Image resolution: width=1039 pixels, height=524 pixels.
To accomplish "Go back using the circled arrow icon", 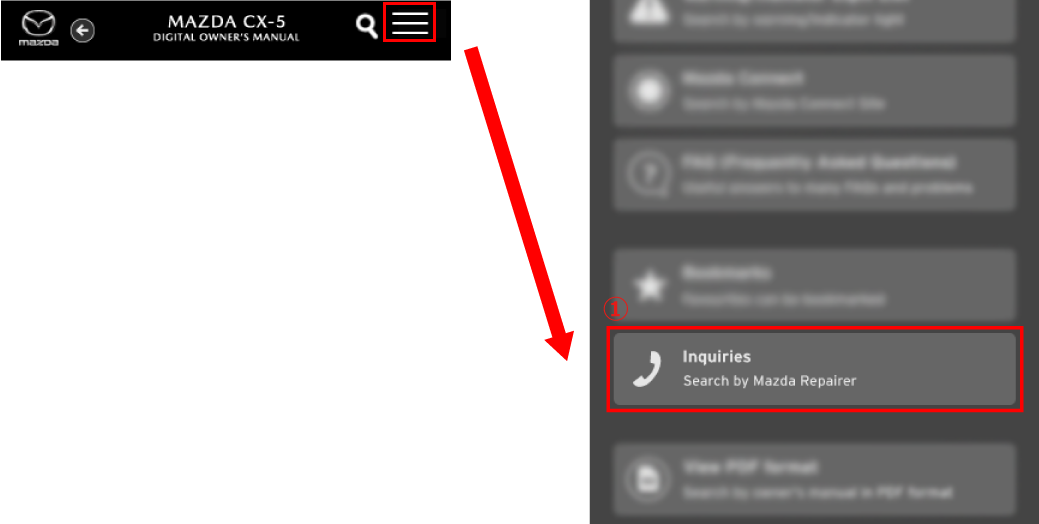I will point(83,30).
